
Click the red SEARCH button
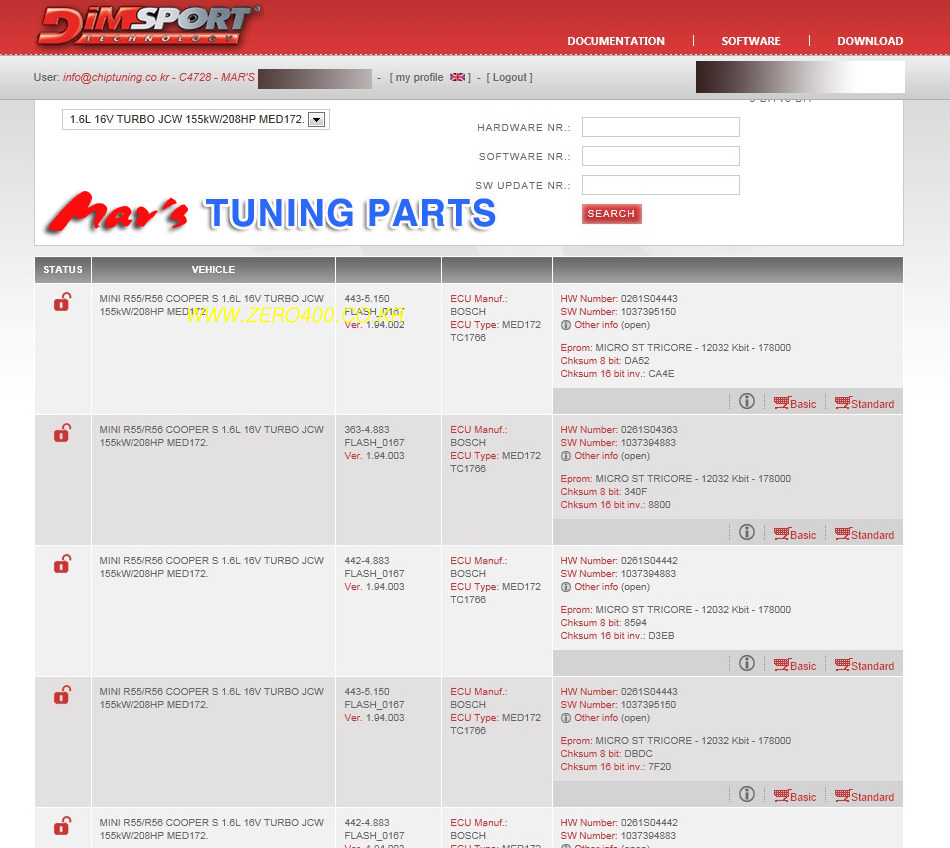[611, 214]
